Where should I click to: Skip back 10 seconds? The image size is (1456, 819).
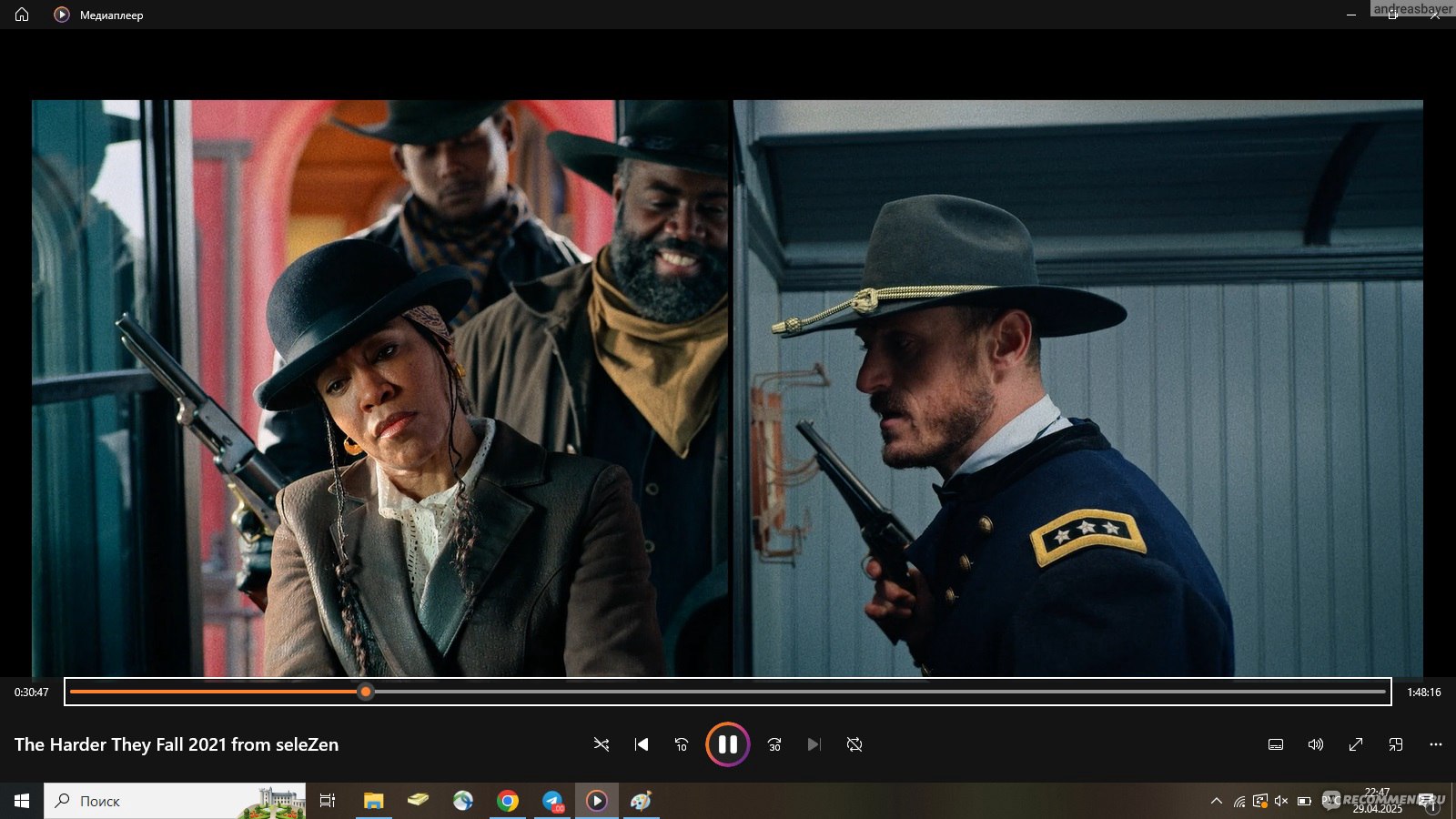click(x=682, y=744)
